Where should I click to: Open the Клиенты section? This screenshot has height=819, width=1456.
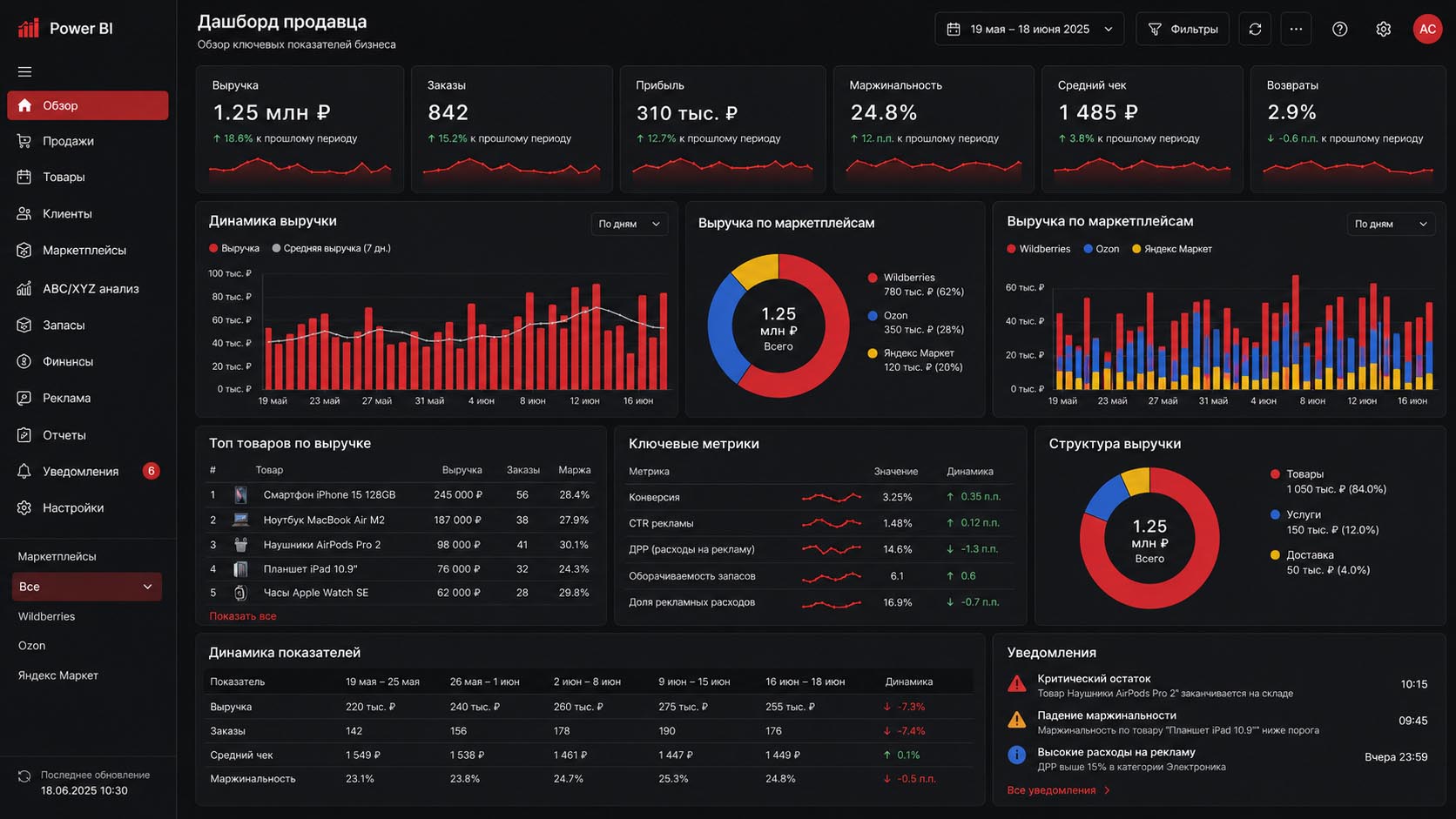87,213
